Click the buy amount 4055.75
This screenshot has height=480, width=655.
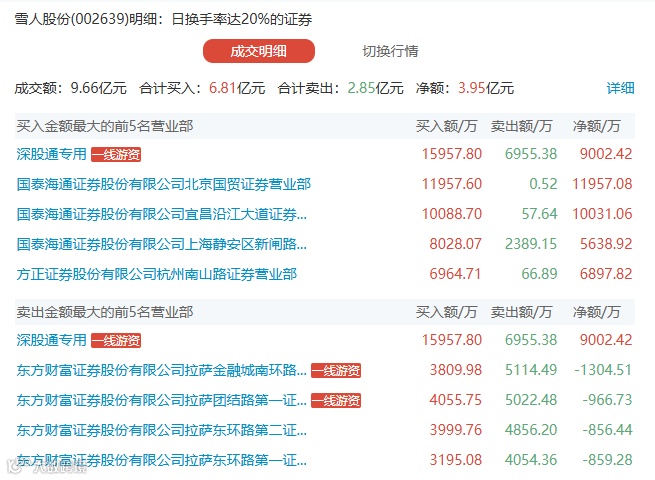pyautogui.click(x=455, y=400)
